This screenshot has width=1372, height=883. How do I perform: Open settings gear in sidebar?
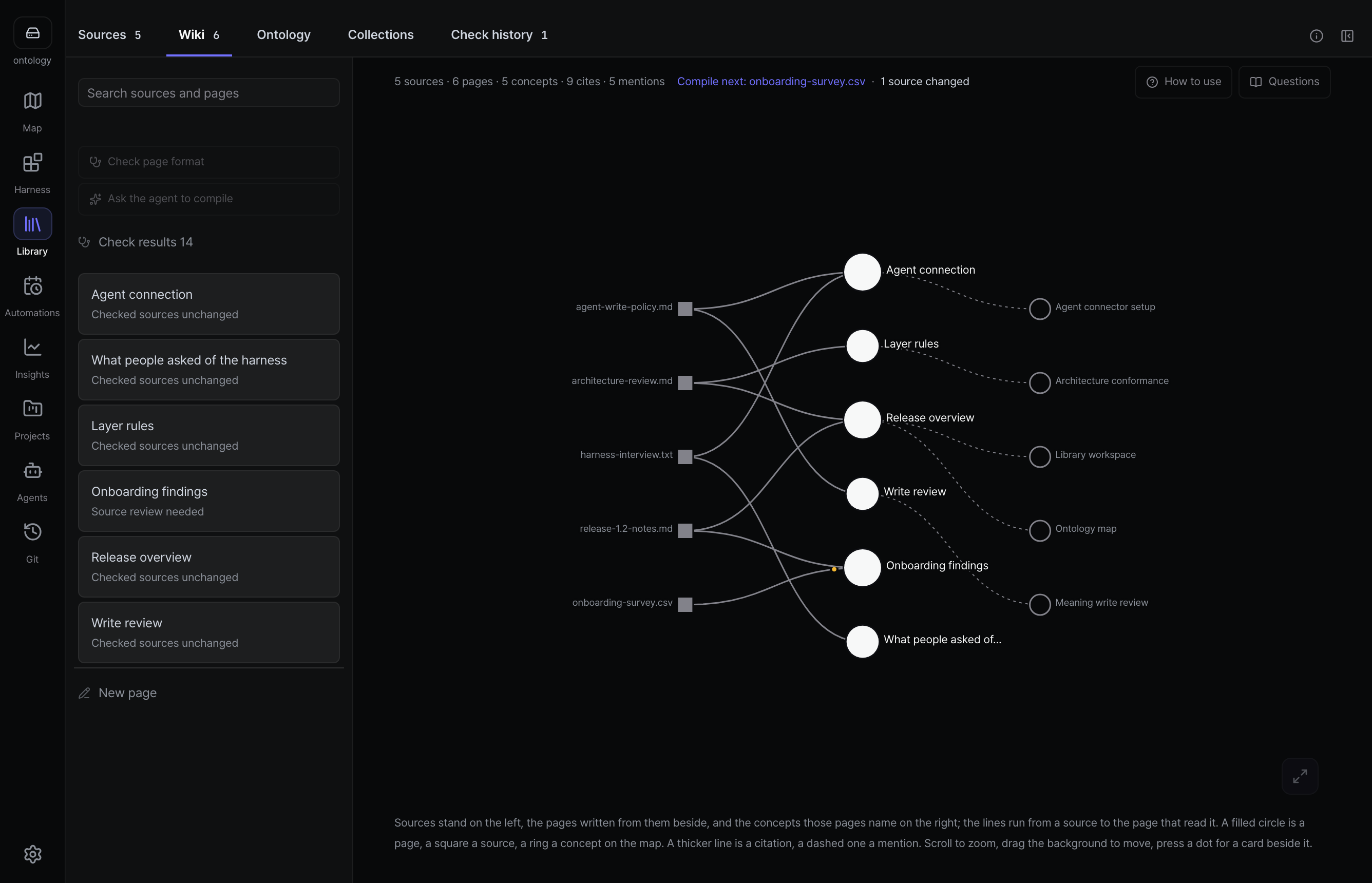pyautogui.click(x=33, y=854)
